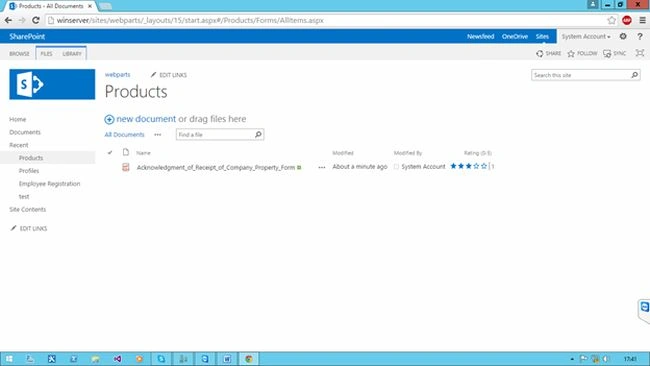This screenshot has height=366, width=650.
Task: Open Documents in left navigation
Action: (x=25, y=132)
